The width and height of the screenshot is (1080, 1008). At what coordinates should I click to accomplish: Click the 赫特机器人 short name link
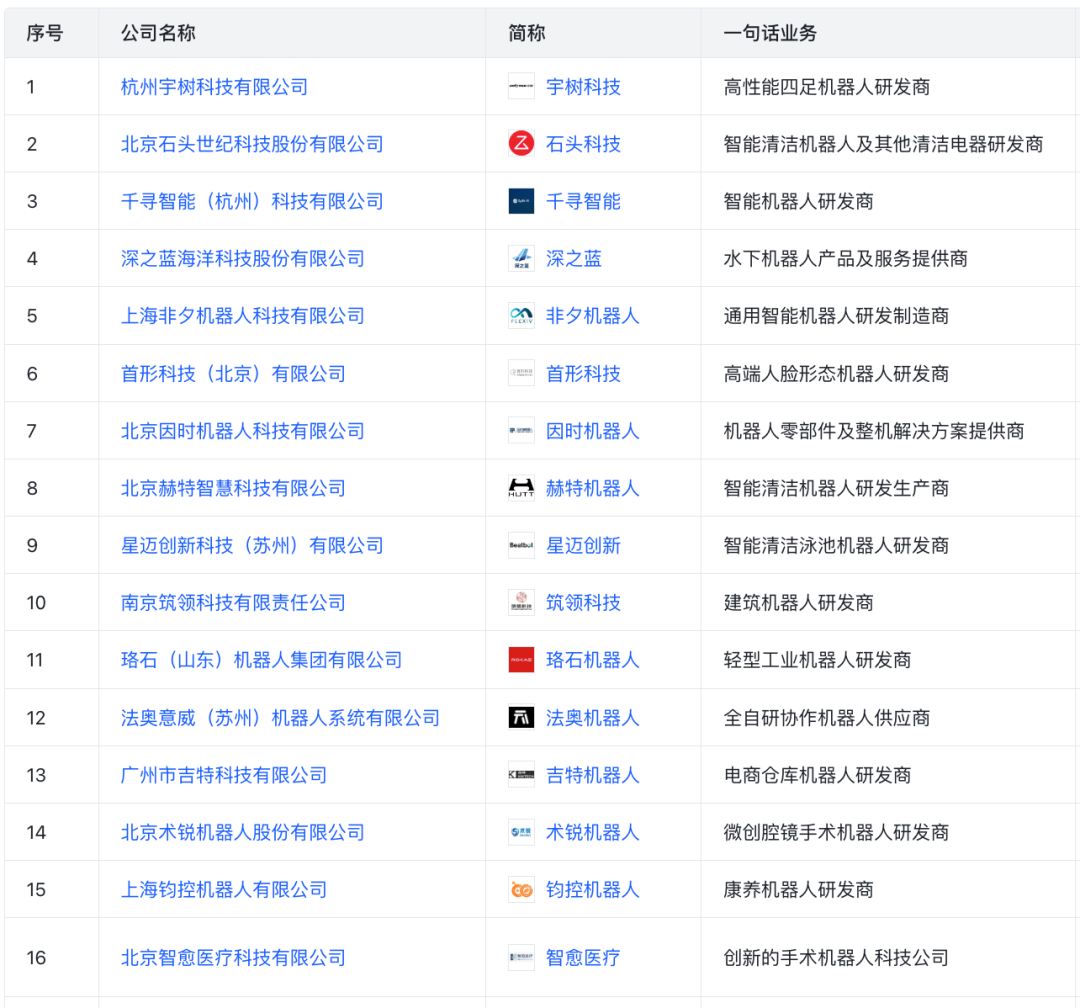pos(592,488)
